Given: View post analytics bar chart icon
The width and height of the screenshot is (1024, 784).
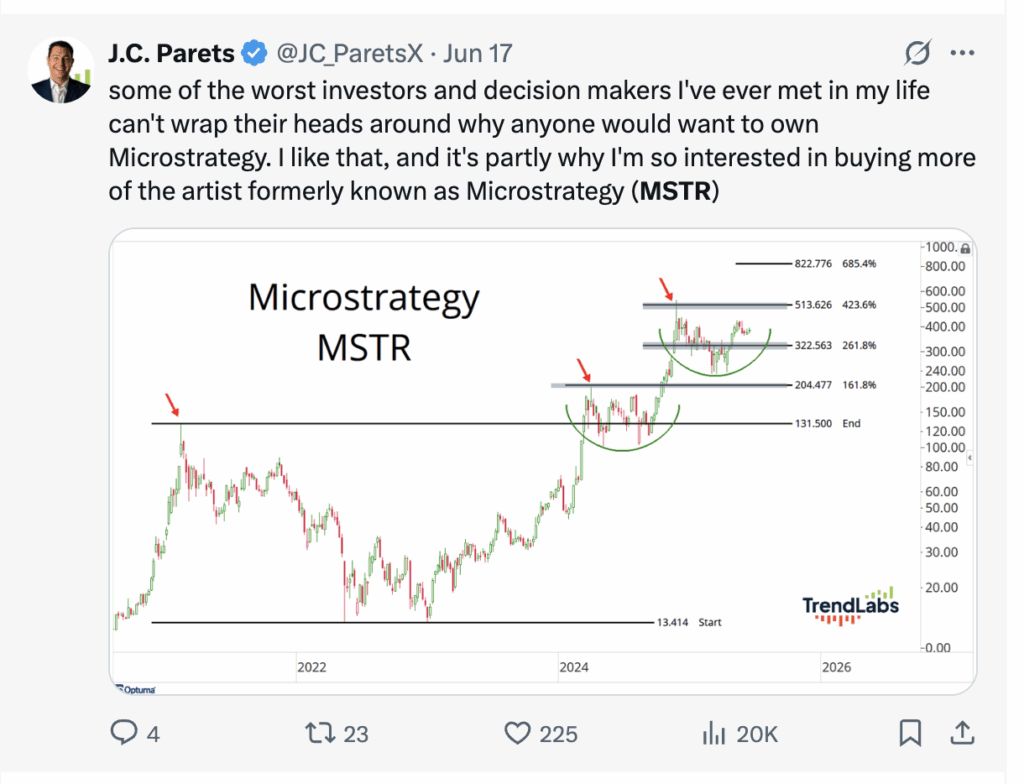Looking at the screenshot, I should tap(714, 733).
